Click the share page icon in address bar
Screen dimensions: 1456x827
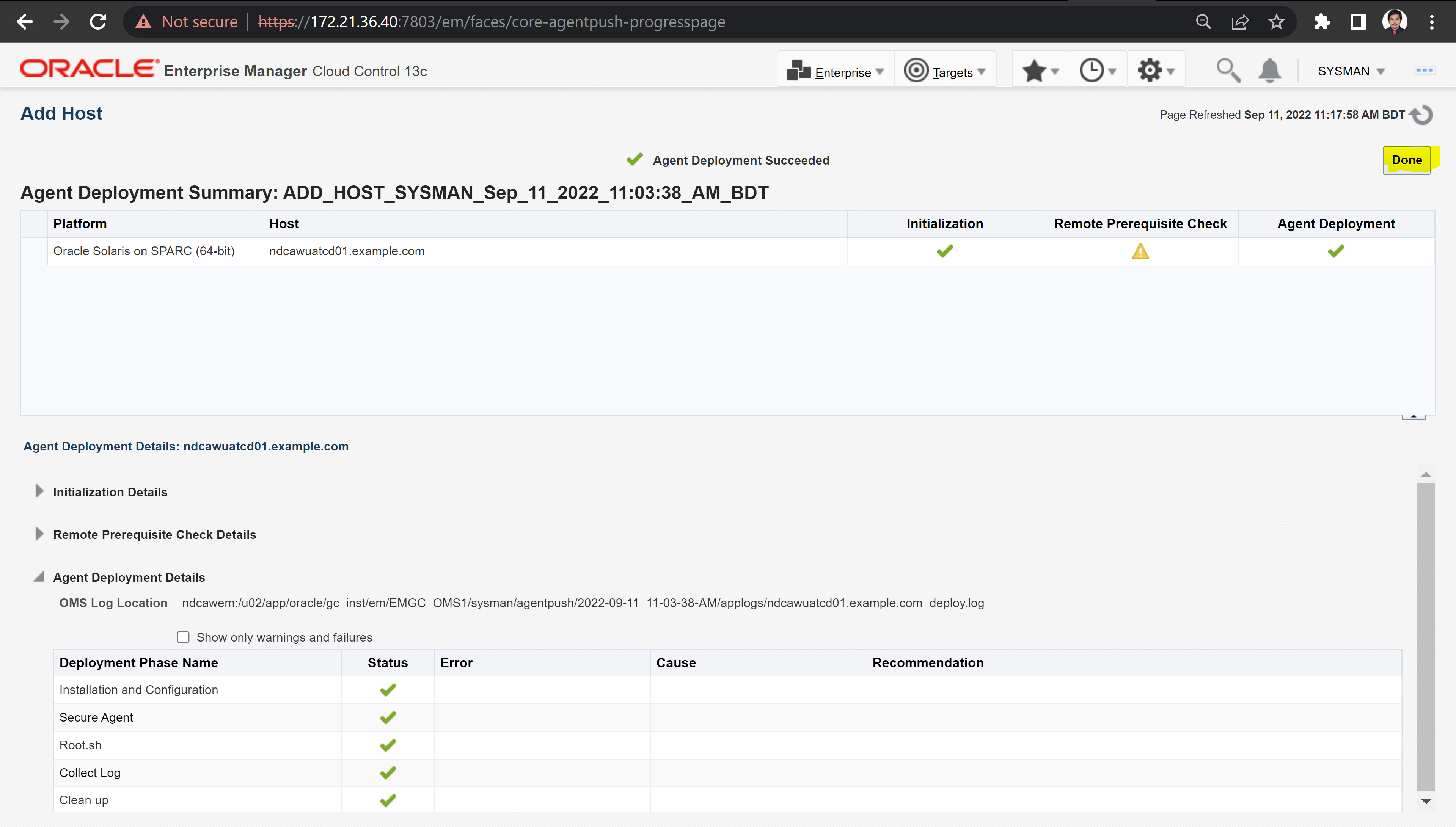[1239, 22]
